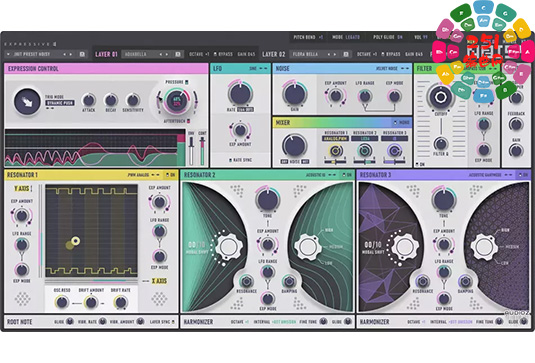Adjust the Decay knob in Expression Control
The height and width of the screenshot is (363, 535).
coord(111,100)
